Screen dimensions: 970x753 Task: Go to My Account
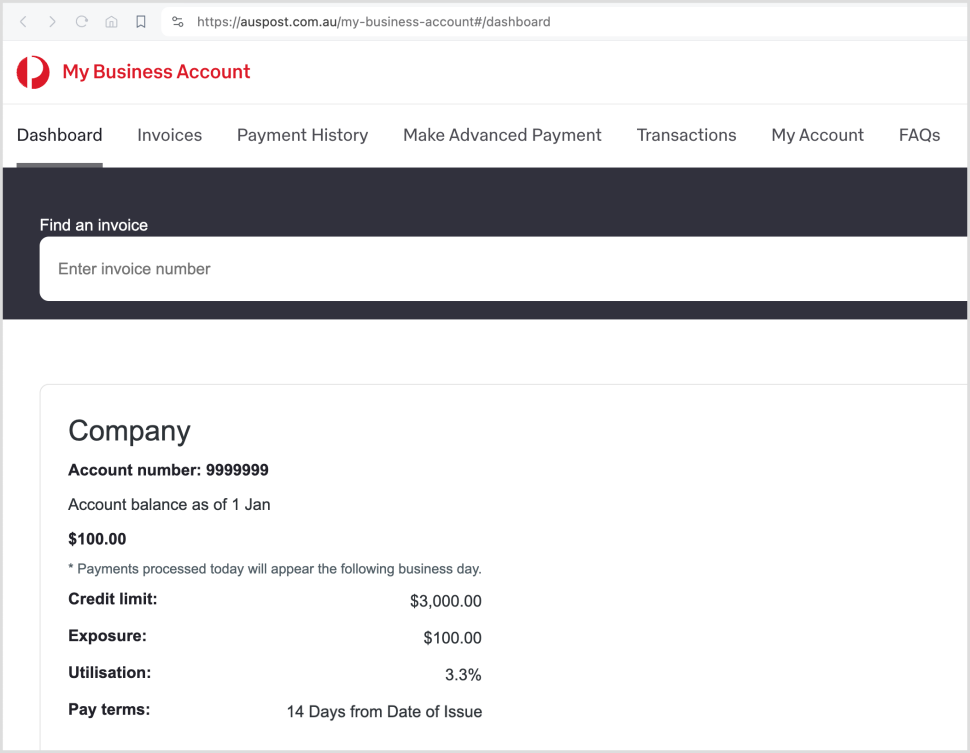pos(817,134)
